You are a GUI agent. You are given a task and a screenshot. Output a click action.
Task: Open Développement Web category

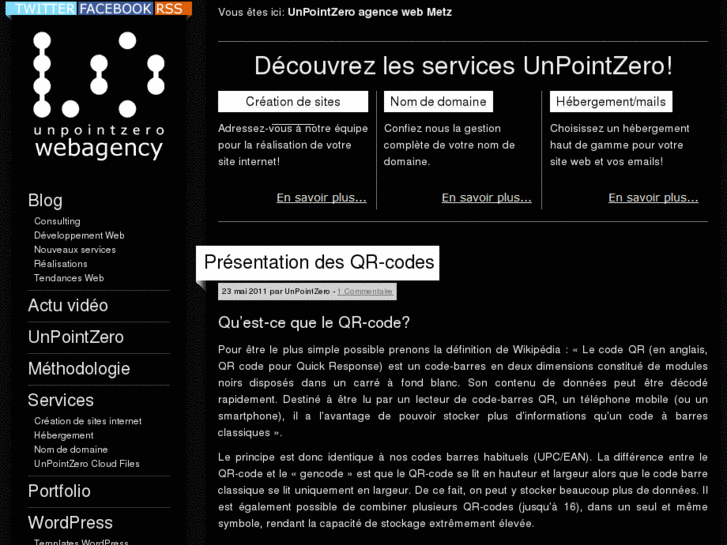(79, 235)
